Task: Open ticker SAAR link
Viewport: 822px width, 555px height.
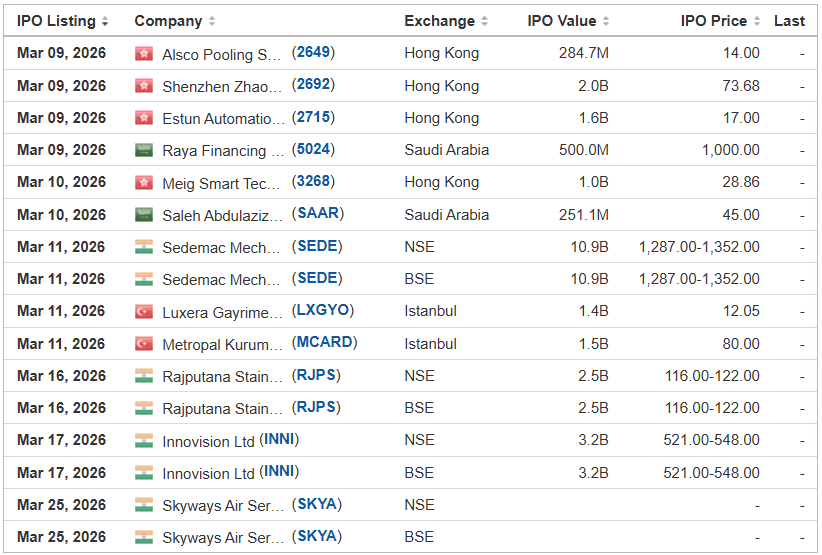Action: coord(318,214)
